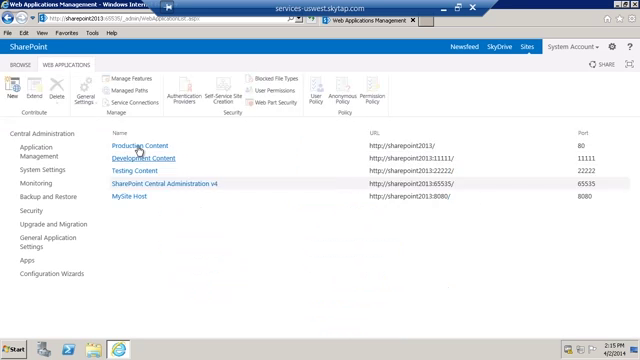
Task: Open Server Manager on the taskbar
Action: coord(44,349)
